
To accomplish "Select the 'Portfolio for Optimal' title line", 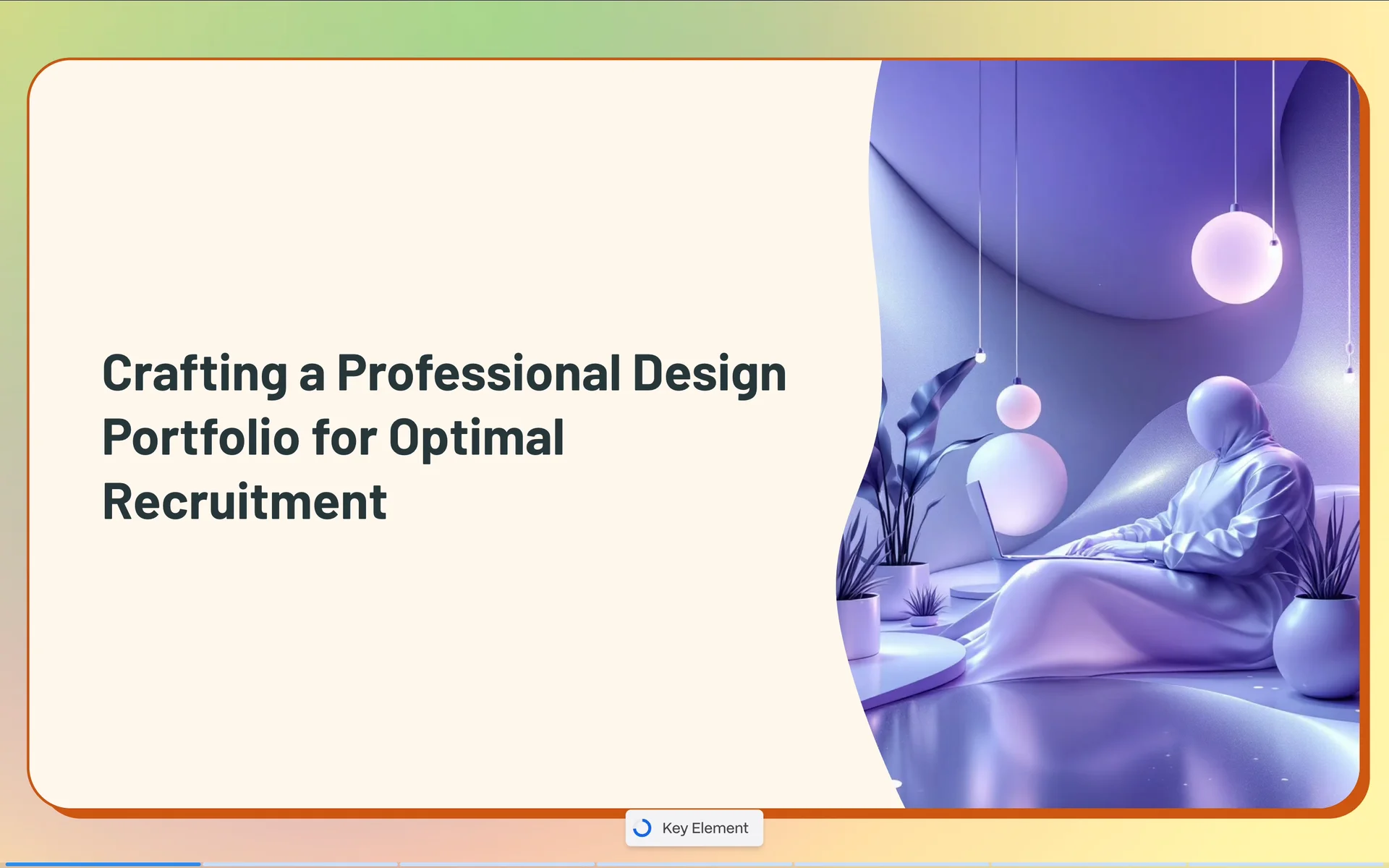I will 333,438.
